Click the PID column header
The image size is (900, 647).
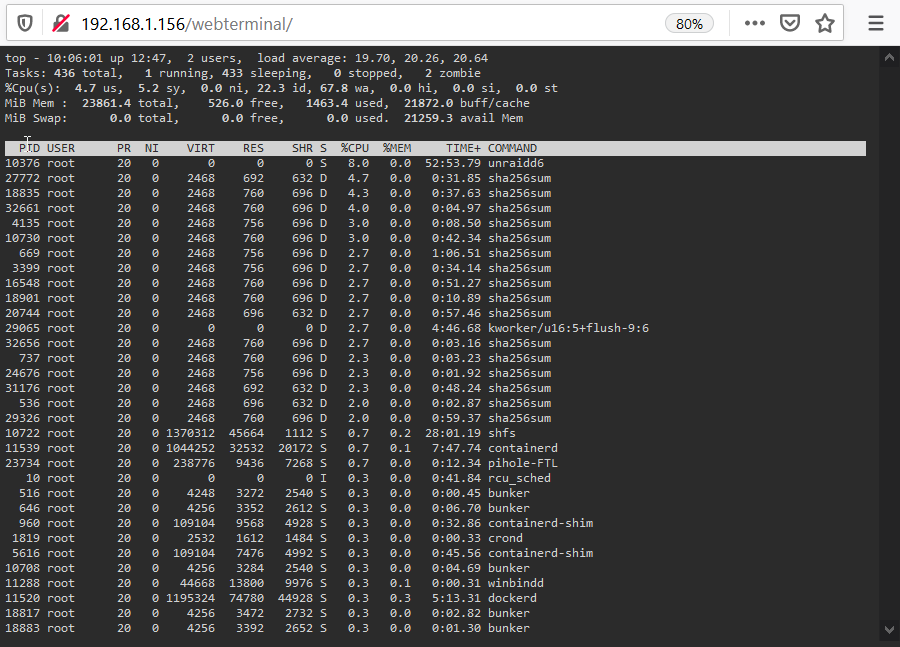click(x=29, y=148)
